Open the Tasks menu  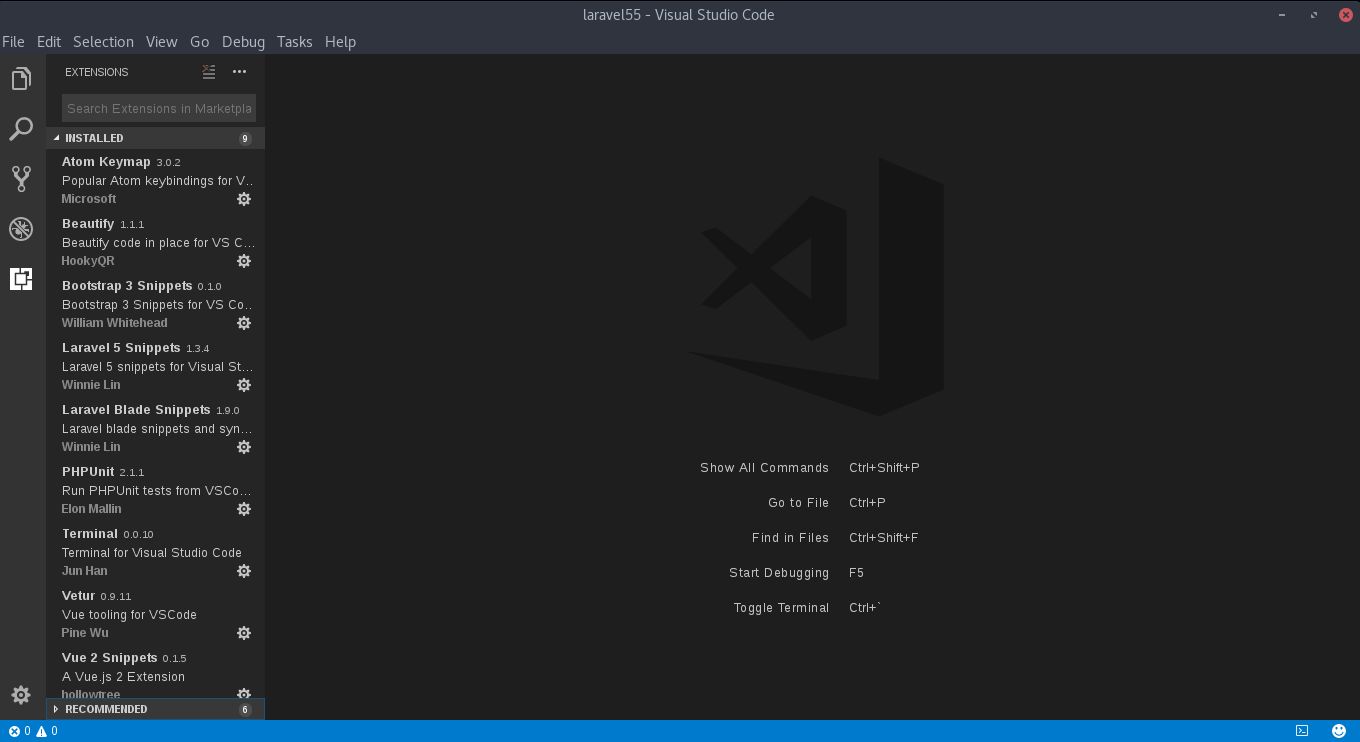point(295,42)
